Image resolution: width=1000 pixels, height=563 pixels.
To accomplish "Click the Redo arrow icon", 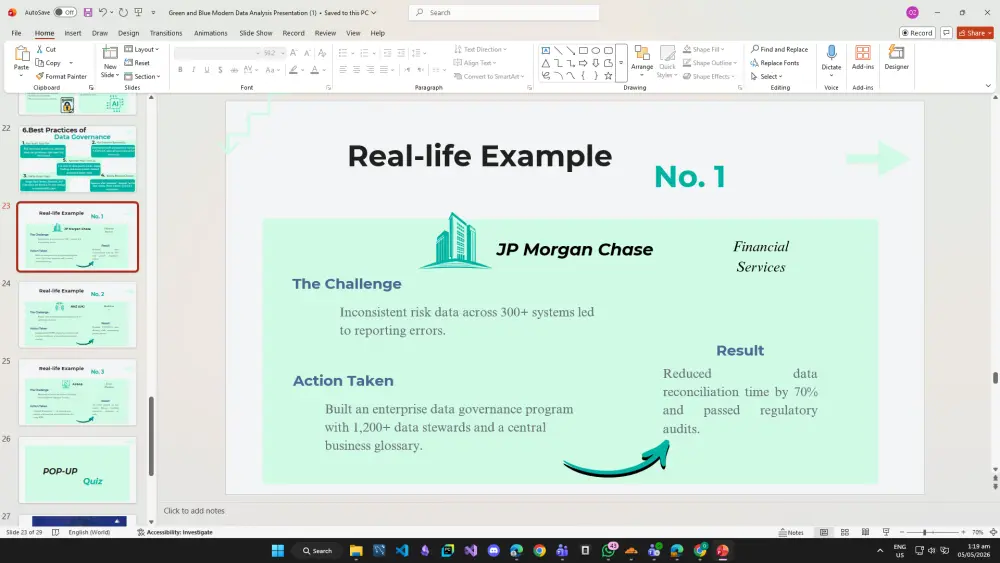I will (123, 12).
